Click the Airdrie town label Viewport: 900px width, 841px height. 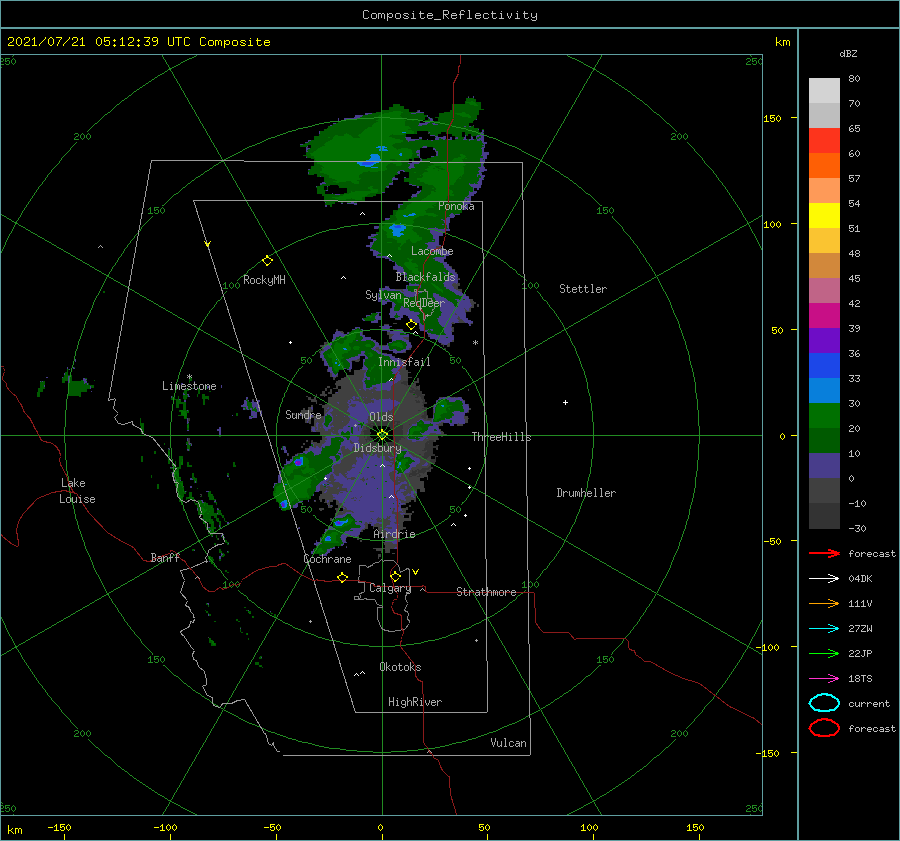point(394,534)
